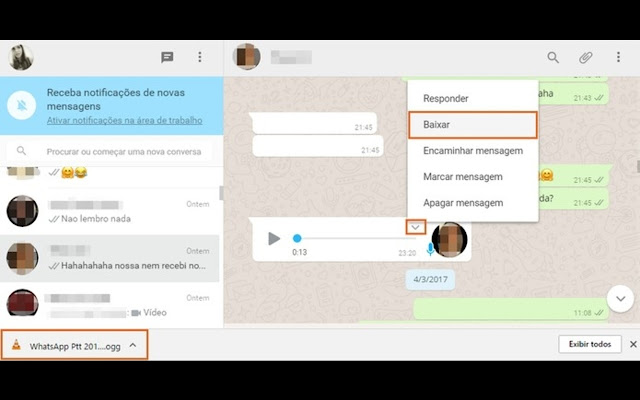The image size is (640, 400).
Task: Click the audio message progress slider
Action: (350, 239)
